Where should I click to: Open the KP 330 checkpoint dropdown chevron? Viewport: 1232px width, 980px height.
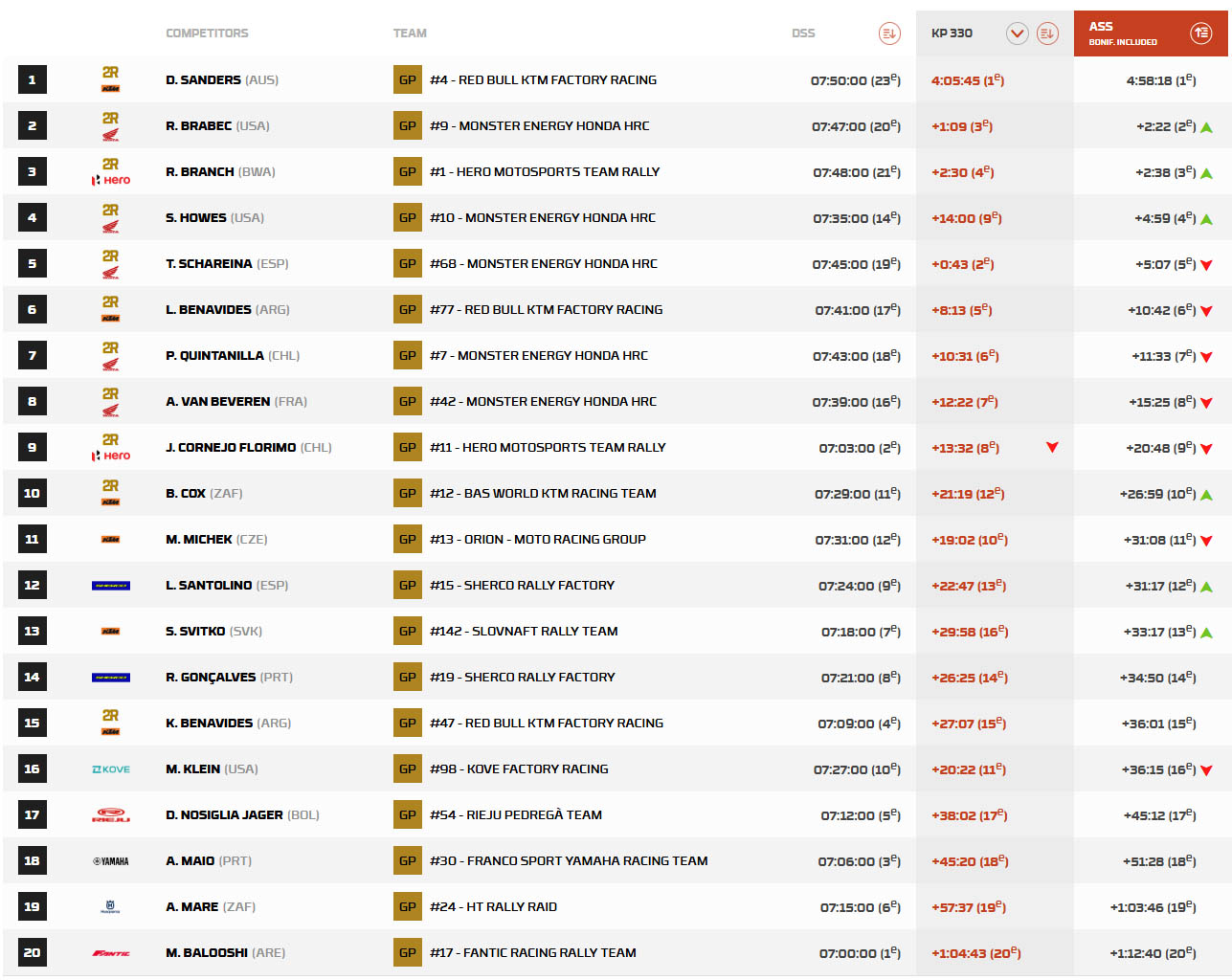(1017, 33)
